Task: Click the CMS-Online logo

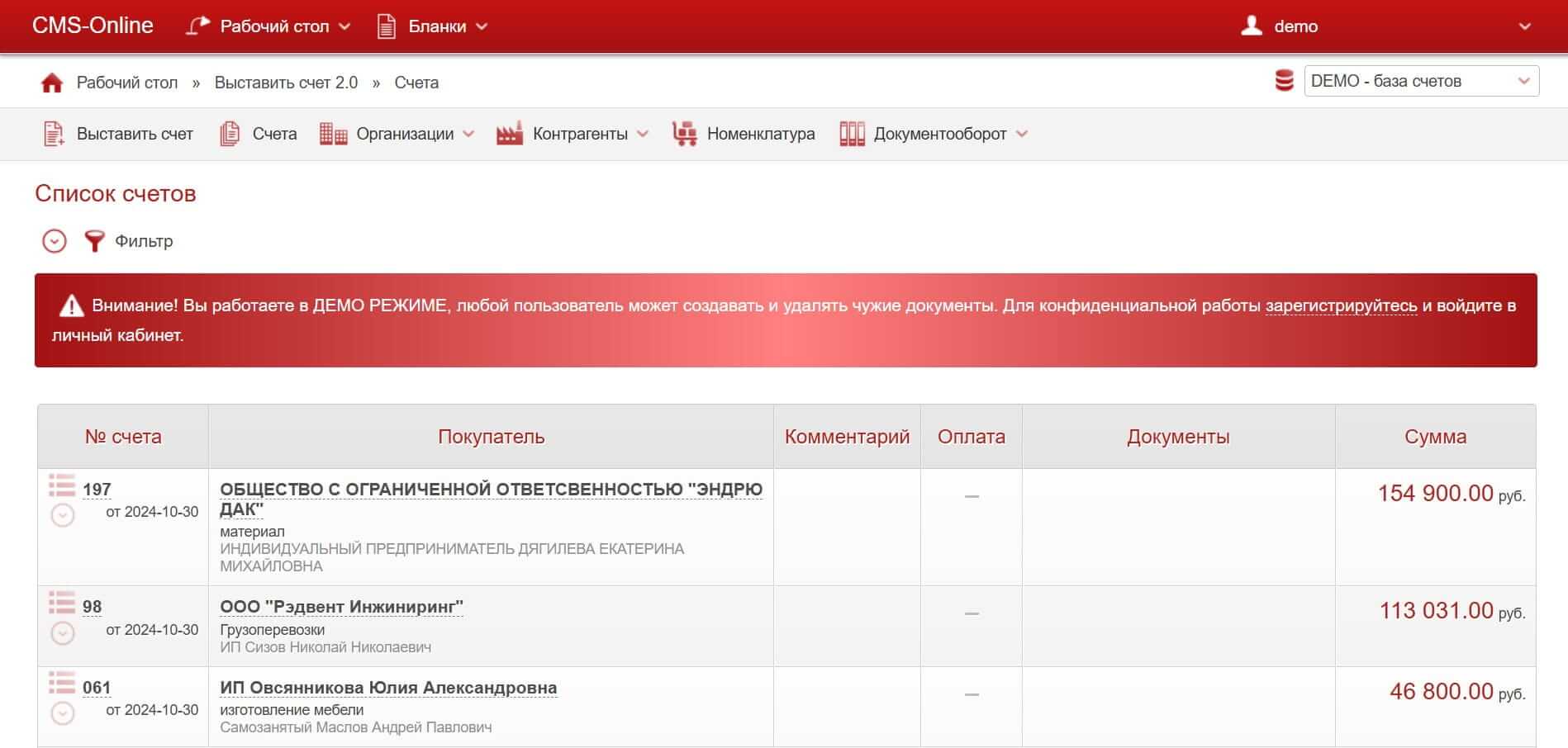Action: coord(93,26)
